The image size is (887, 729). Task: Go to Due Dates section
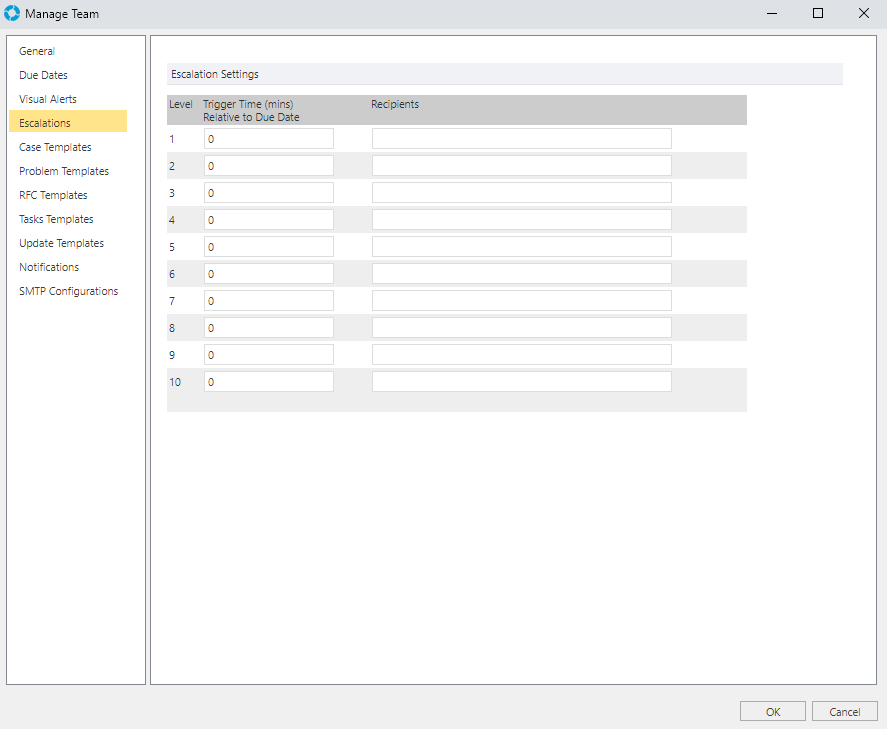point(43,75)
